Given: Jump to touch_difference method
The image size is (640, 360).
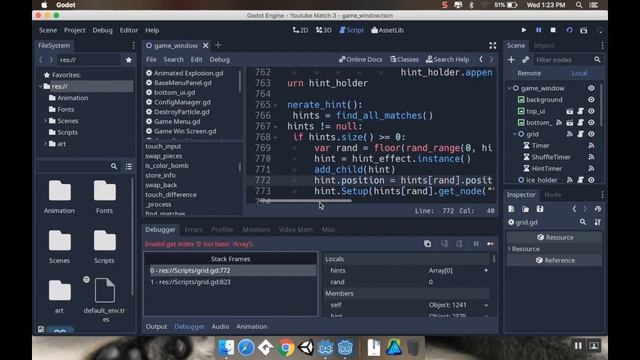Looking at the screenshot, I should (x=171, y=195).
